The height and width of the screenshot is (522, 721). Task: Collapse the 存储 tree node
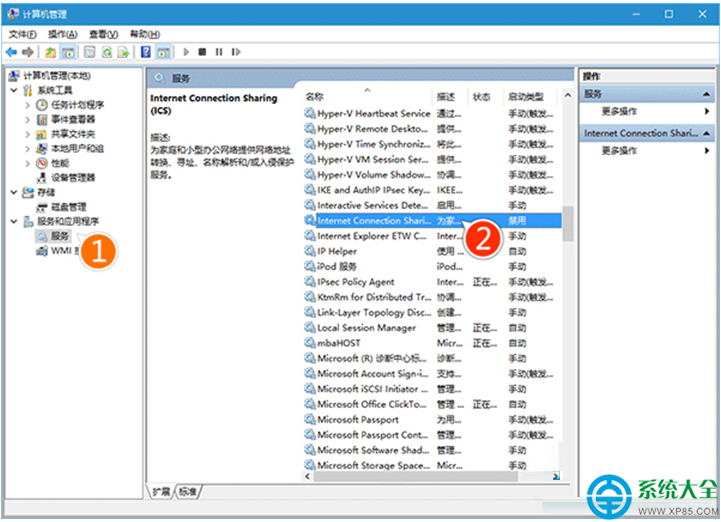coord(14,192)
